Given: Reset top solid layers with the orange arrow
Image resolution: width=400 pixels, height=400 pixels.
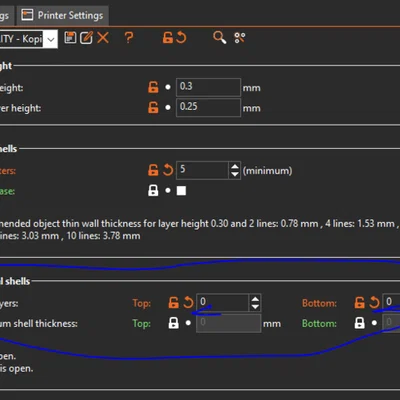Looking at the screenshot, I should [x=188, y=302].
